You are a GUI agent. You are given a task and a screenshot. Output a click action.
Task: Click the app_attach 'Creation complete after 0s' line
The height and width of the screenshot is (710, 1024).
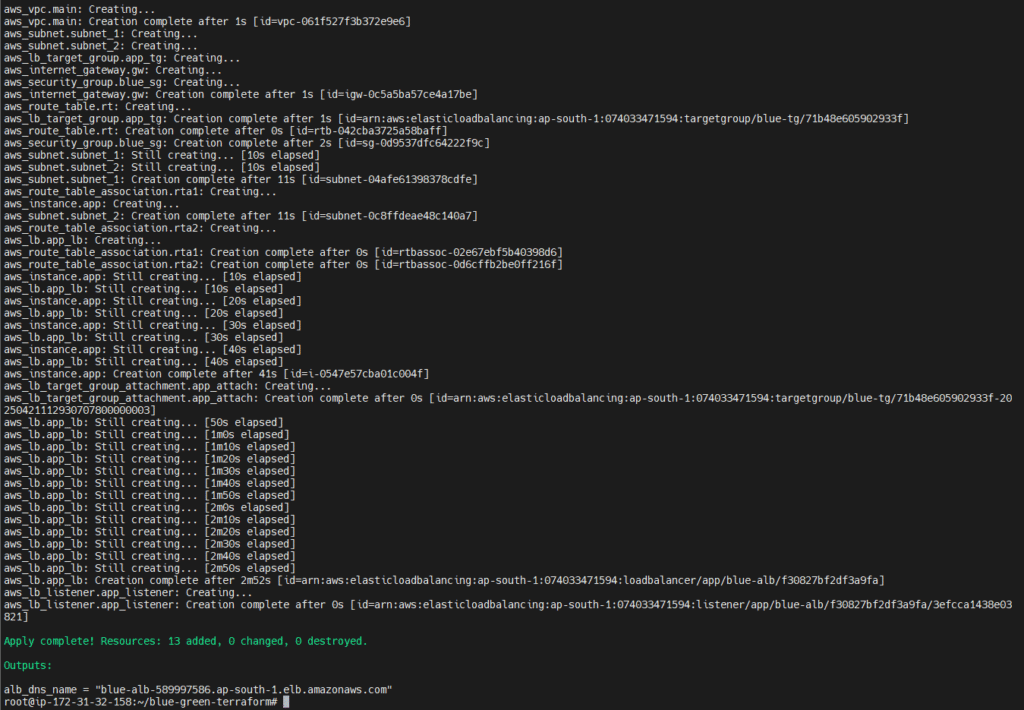[x=508, y=398]
